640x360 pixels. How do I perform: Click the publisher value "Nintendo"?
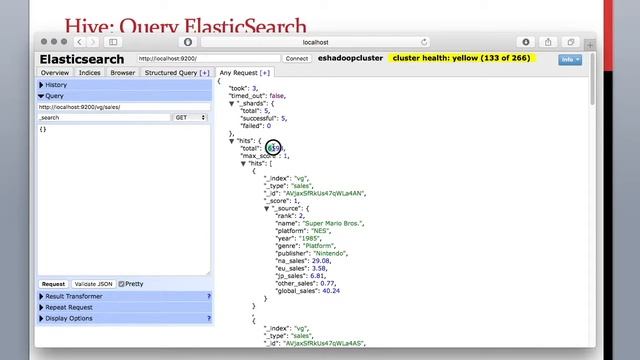tap(330, 253)
